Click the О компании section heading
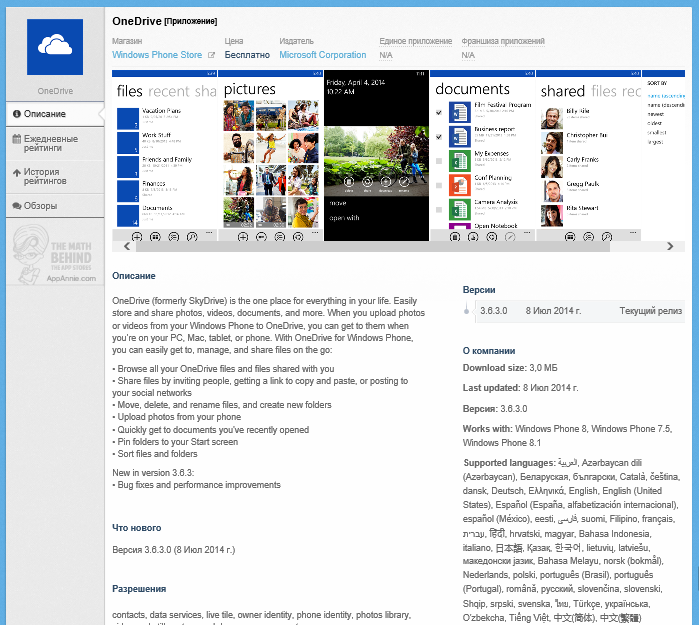 click(489, 351)
